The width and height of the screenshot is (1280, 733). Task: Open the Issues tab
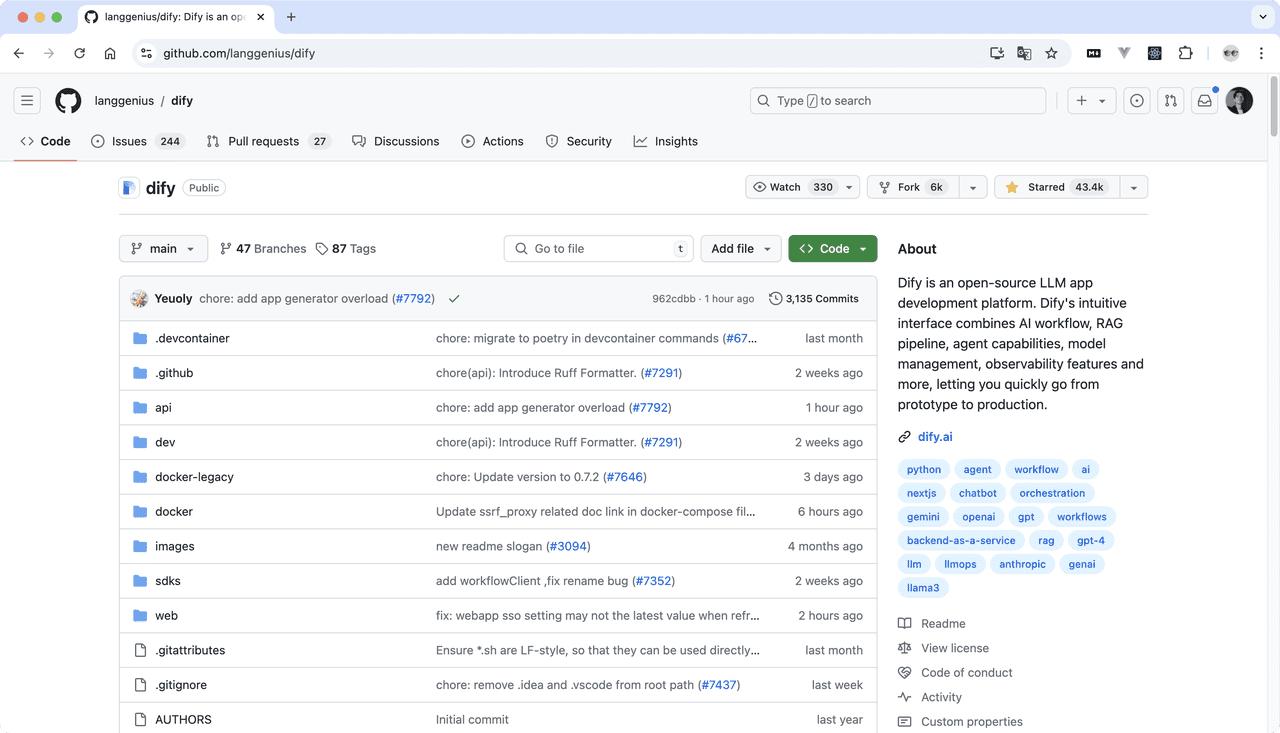click(138, 141)
